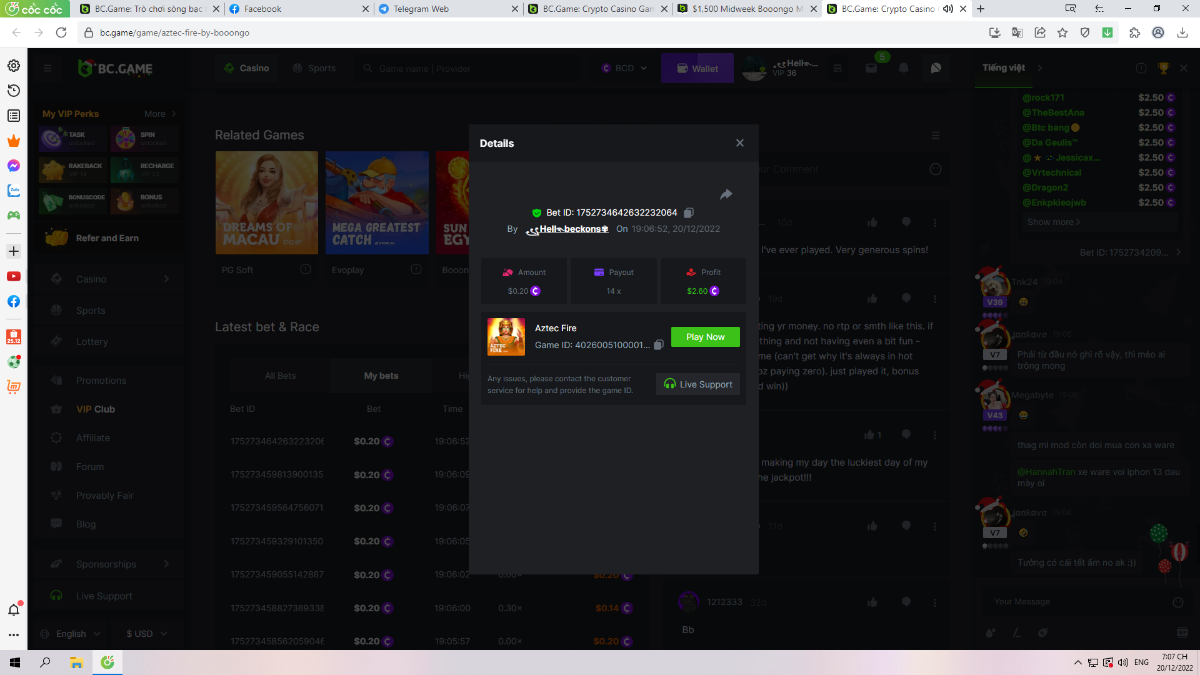
Task: Contact Live Support from the dialog
Action: (x=698, y=384)
